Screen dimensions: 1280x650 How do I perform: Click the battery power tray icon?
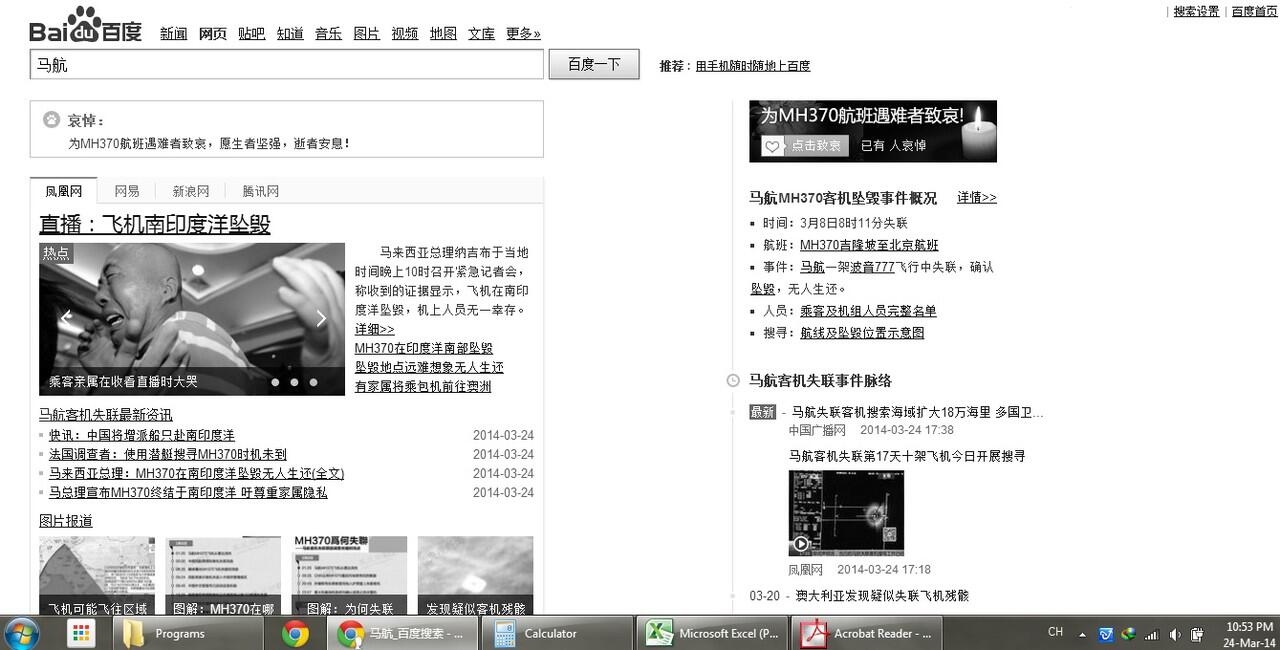click(1197, 634)
